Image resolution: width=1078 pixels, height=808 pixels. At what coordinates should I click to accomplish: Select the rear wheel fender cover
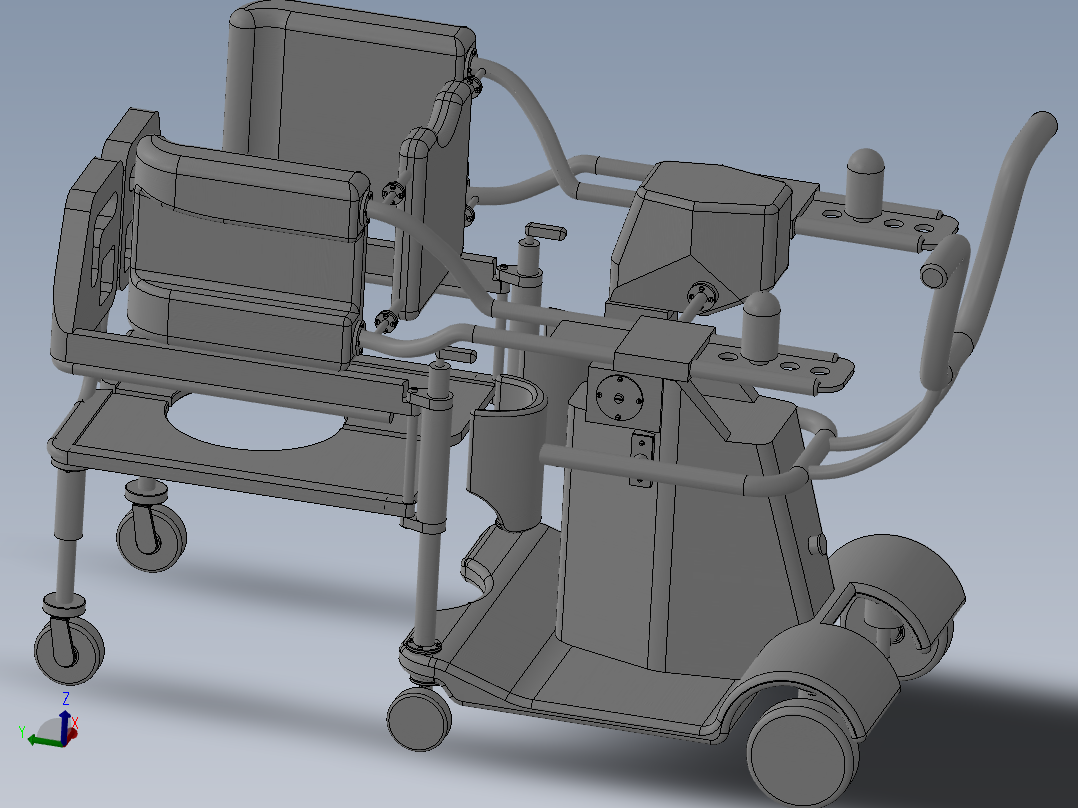click(901, 585)
